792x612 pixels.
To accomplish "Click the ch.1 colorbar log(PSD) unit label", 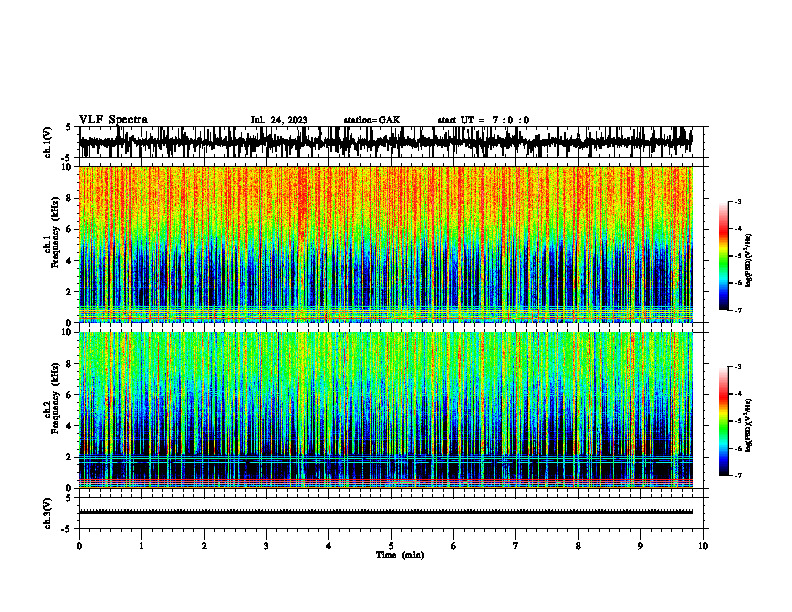I will [749, 261].
